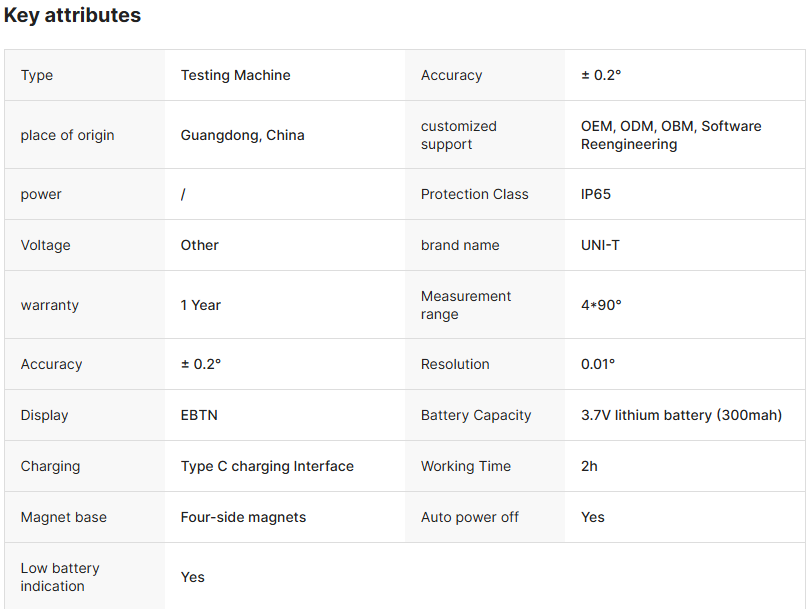807x609 pixels.
Task: Click the Protection Class label
Action: click(x=474, y=194)
